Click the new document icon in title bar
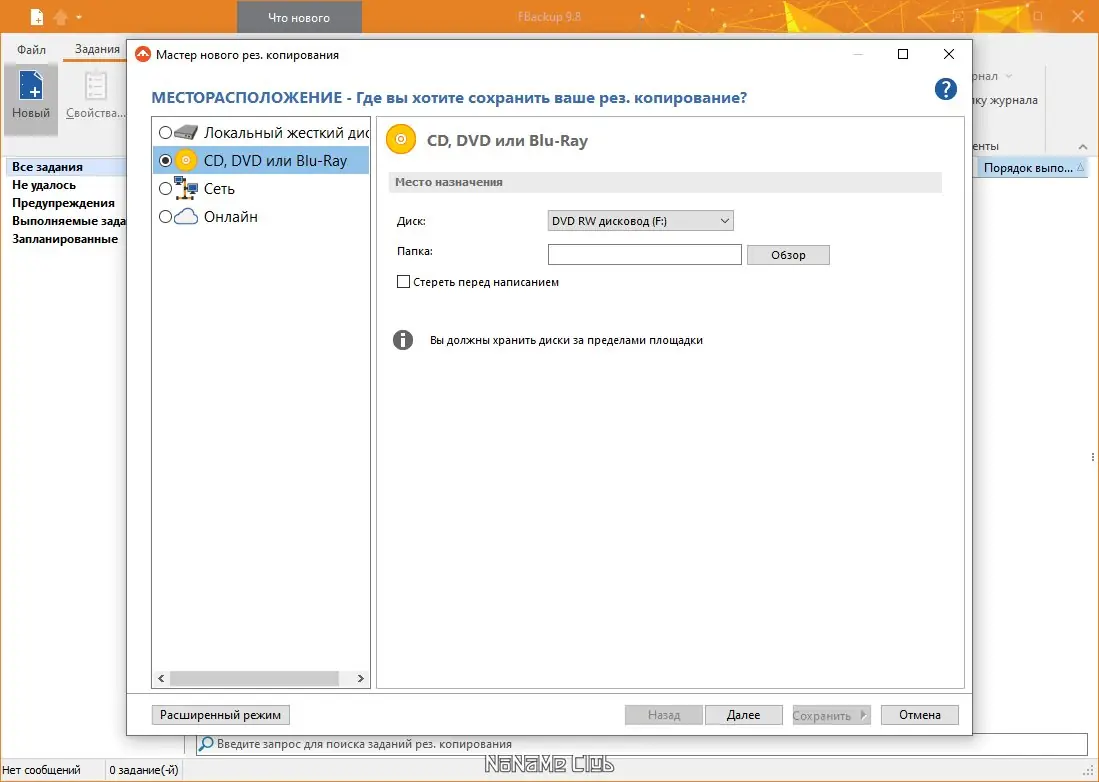The image size is (1099, 782). click(36, 16)
